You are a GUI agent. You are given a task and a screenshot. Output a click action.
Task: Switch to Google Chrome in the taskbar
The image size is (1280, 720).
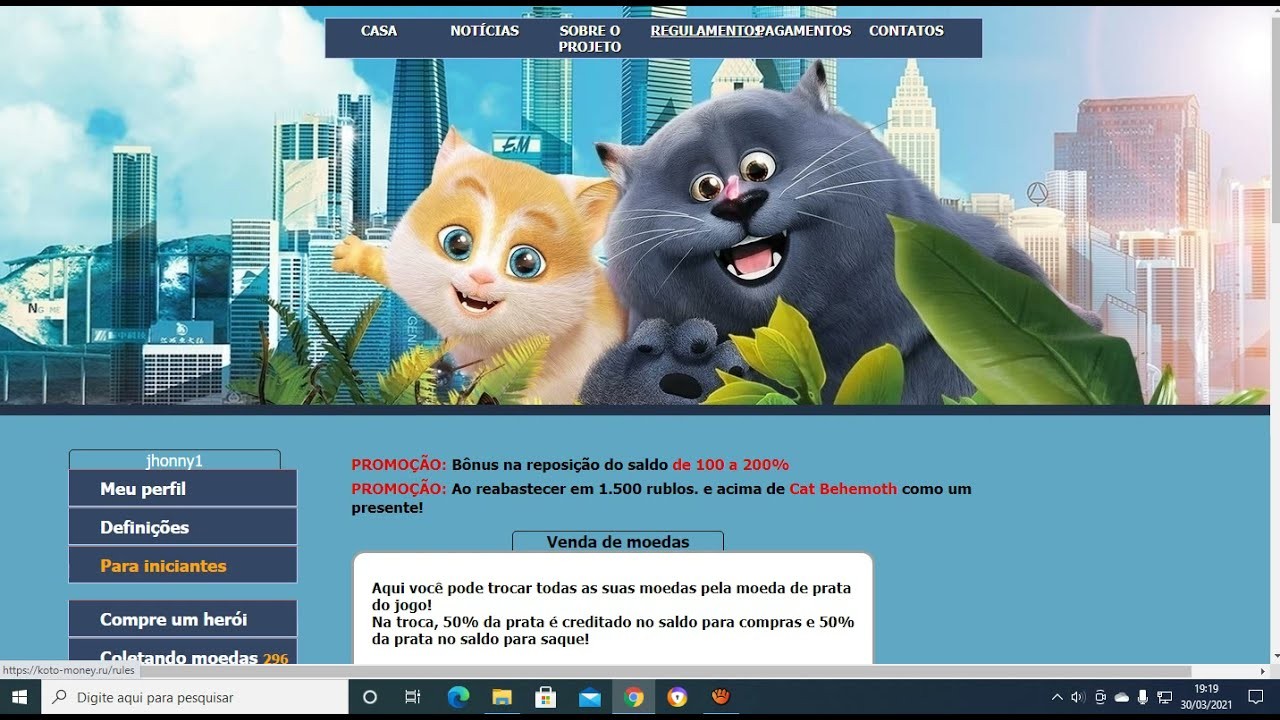[x=634, y=697]
